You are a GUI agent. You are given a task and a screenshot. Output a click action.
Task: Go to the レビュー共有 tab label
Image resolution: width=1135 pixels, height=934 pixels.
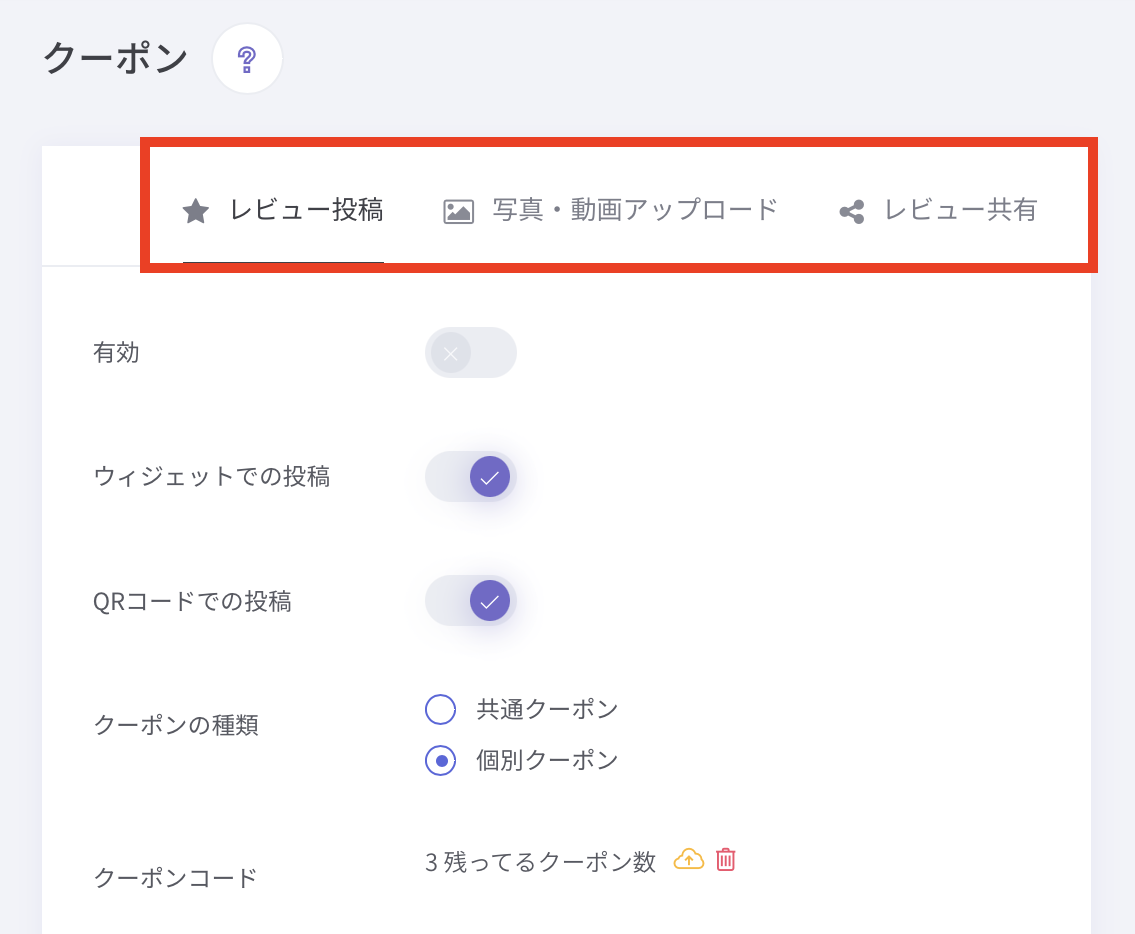click(x=960, y=210)
